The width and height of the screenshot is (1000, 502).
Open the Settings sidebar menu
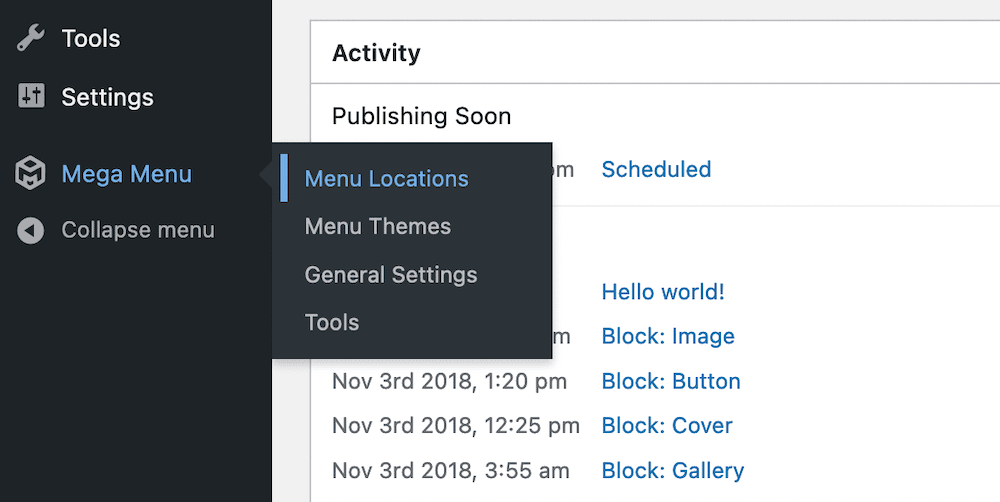(107, 97)
